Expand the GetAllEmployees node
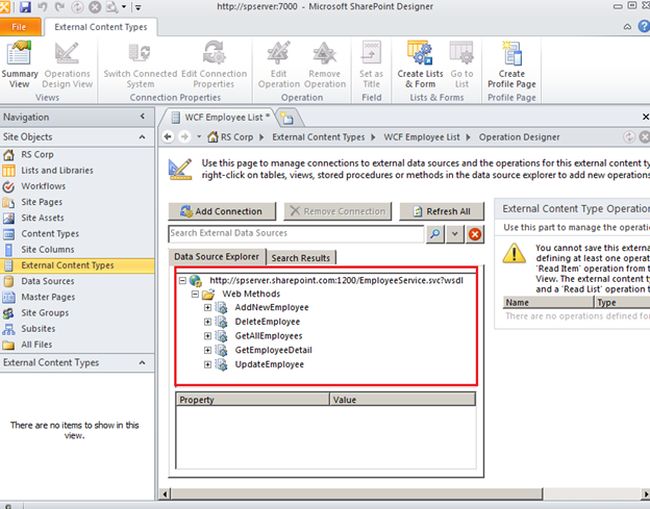This screenshot has width=650, height=509. 208,336
